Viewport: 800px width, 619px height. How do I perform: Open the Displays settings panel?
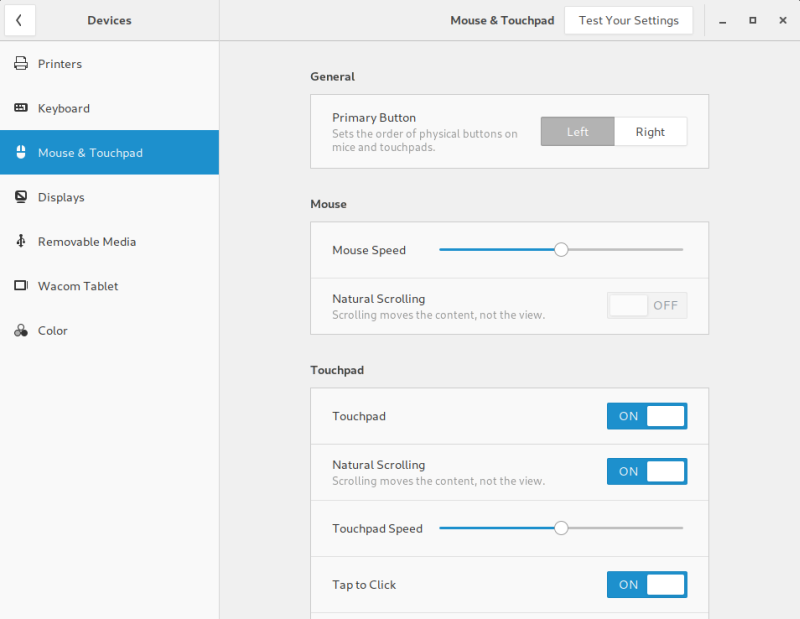(61, 197)
